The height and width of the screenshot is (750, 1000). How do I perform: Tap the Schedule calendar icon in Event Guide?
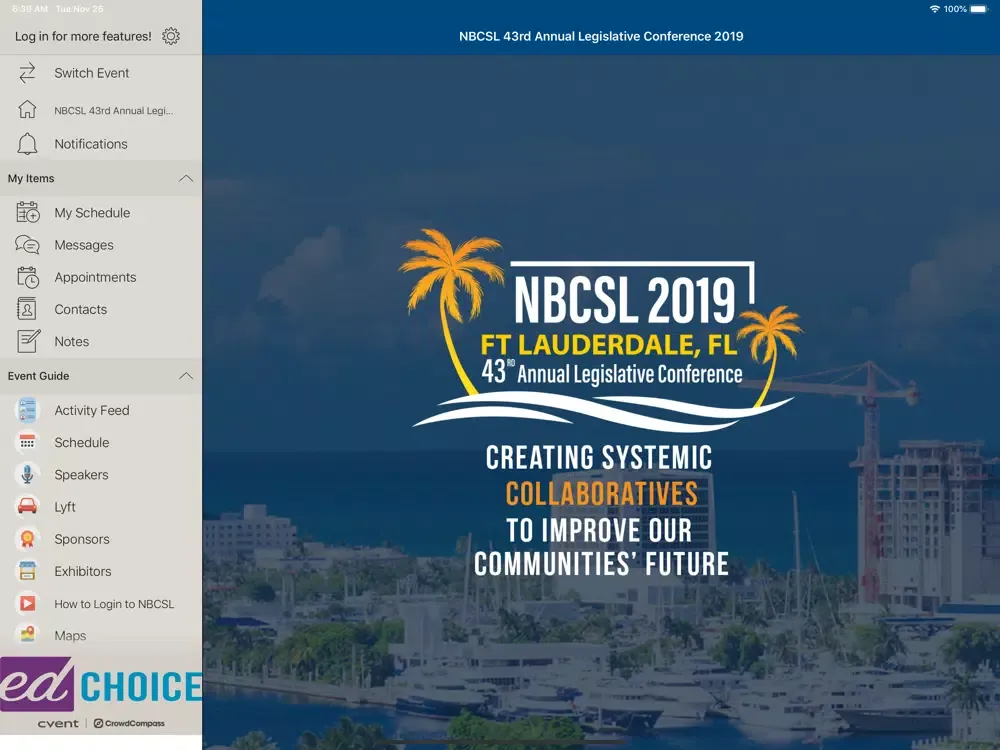pos(27,442)
